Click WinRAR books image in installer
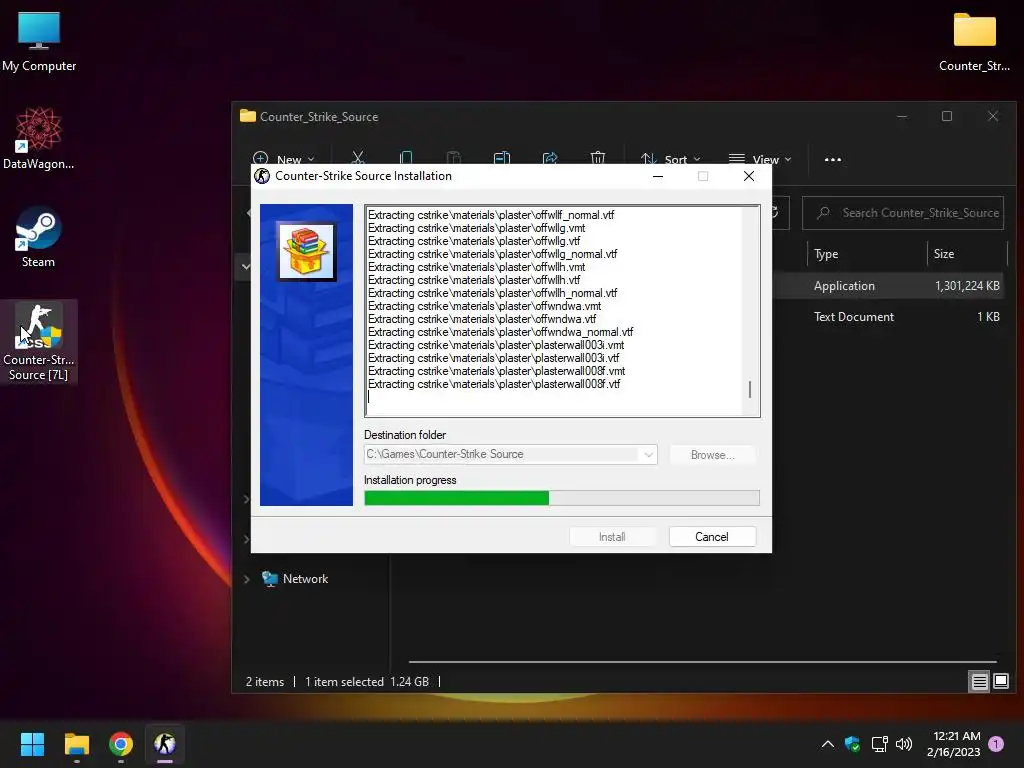 point(306,252)
